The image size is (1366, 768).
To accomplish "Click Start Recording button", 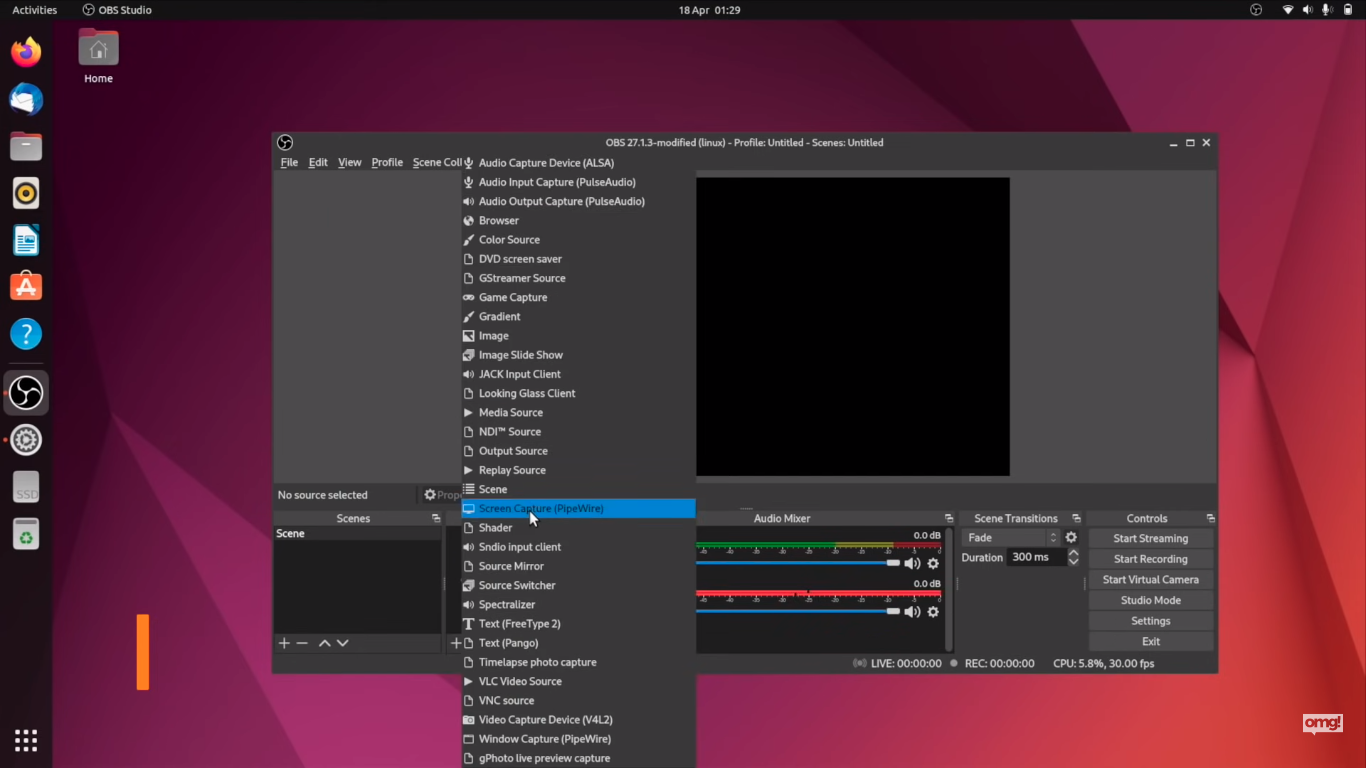I will tap(1150, 559).
